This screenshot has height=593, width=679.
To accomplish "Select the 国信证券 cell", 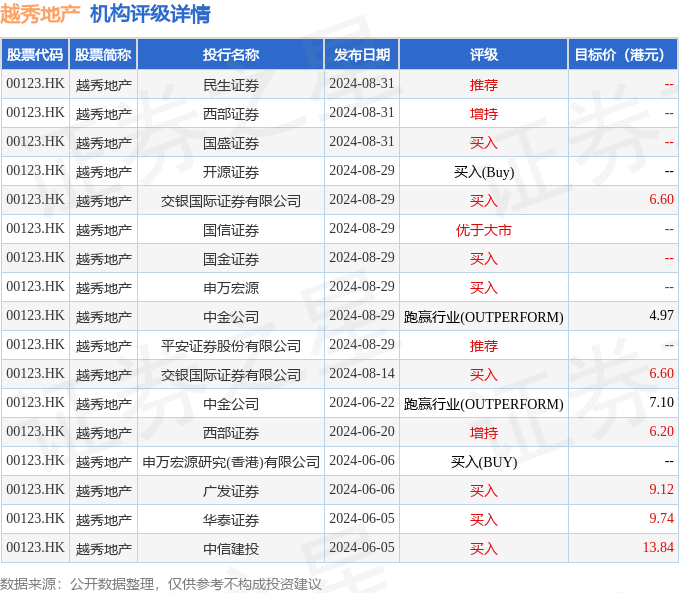I will (x=231, y=230).
